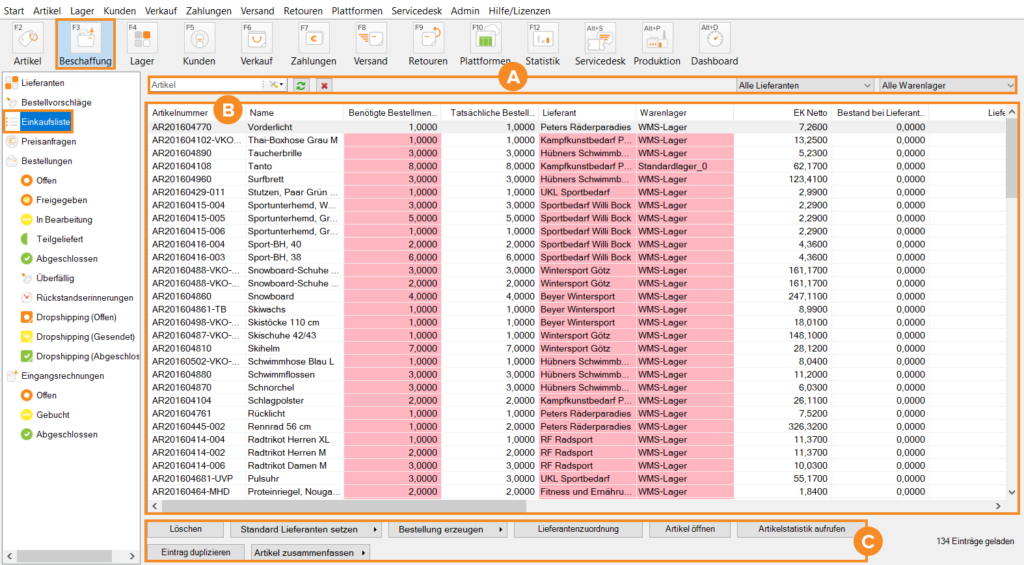1024x565 pixels.
Task: Open the Artikel module icon
Action: coord(27,38)
